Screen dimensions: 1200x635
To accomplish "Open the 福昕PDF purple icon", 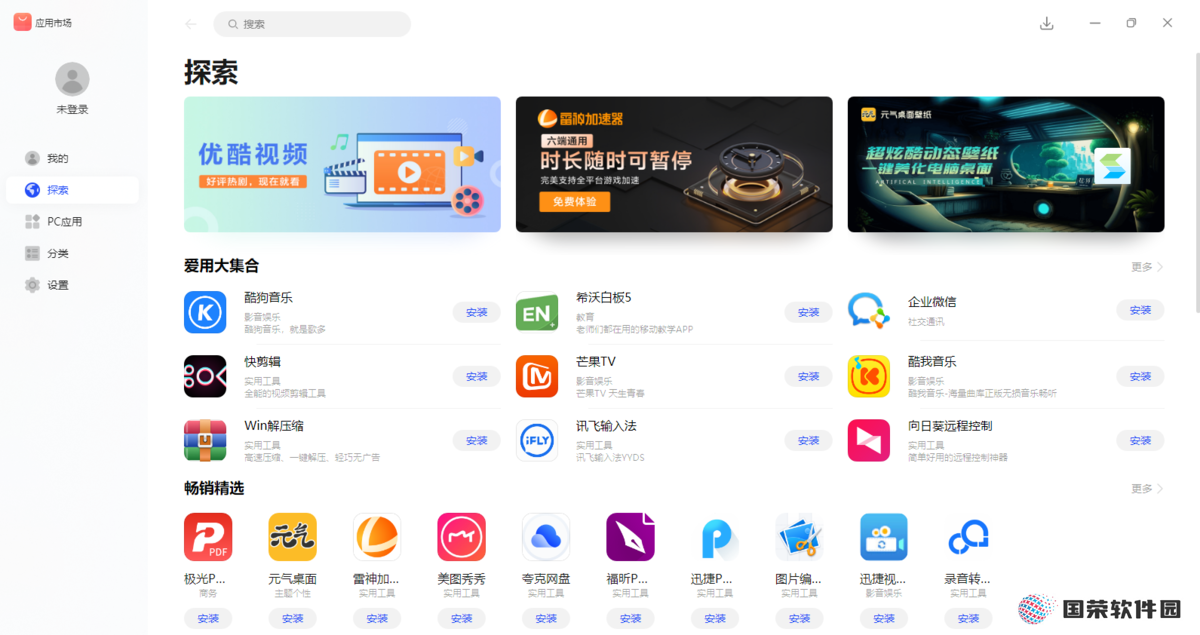I will coord(631,537).
